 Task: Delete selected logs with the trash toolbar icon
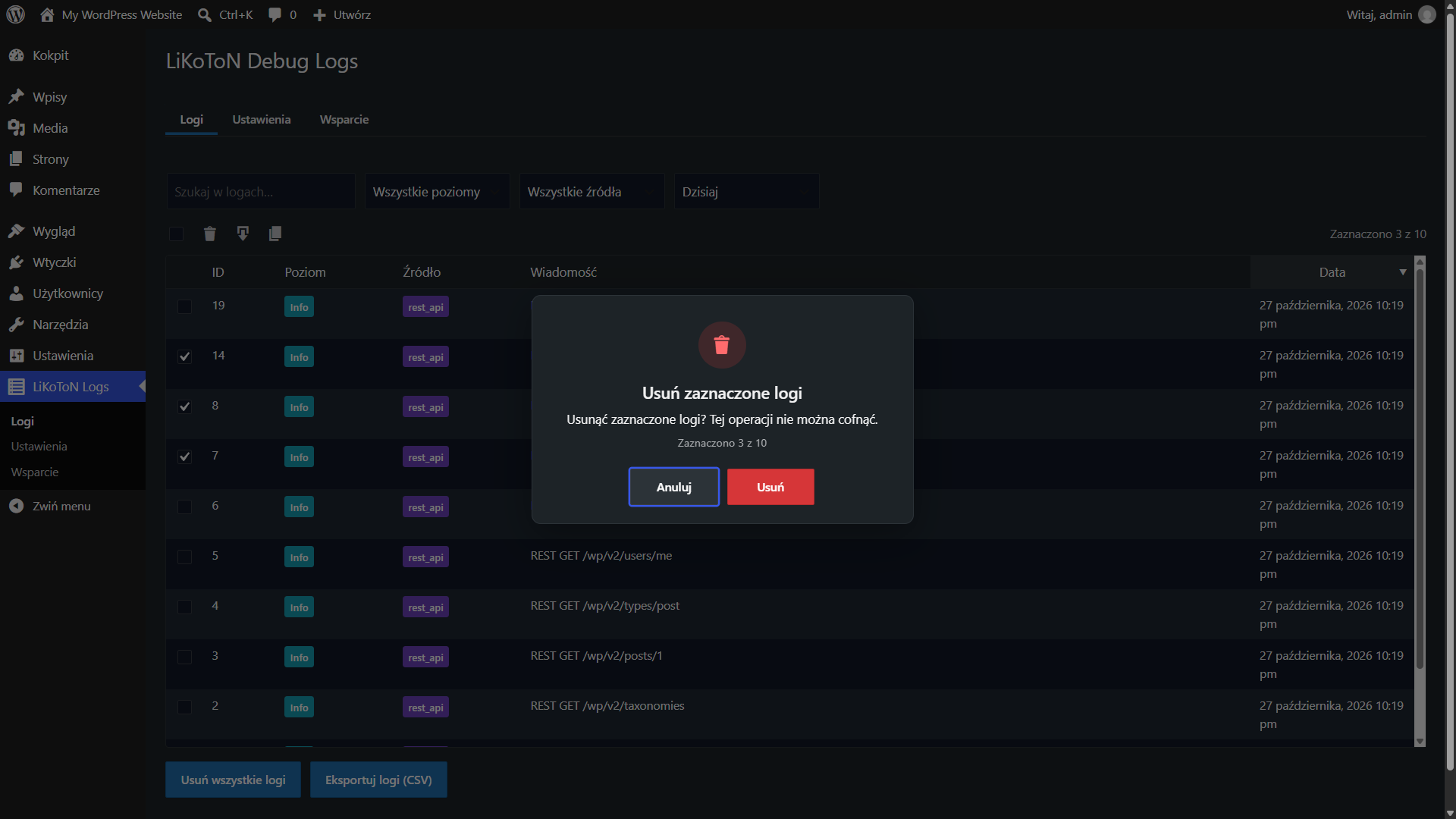(210, 234)
